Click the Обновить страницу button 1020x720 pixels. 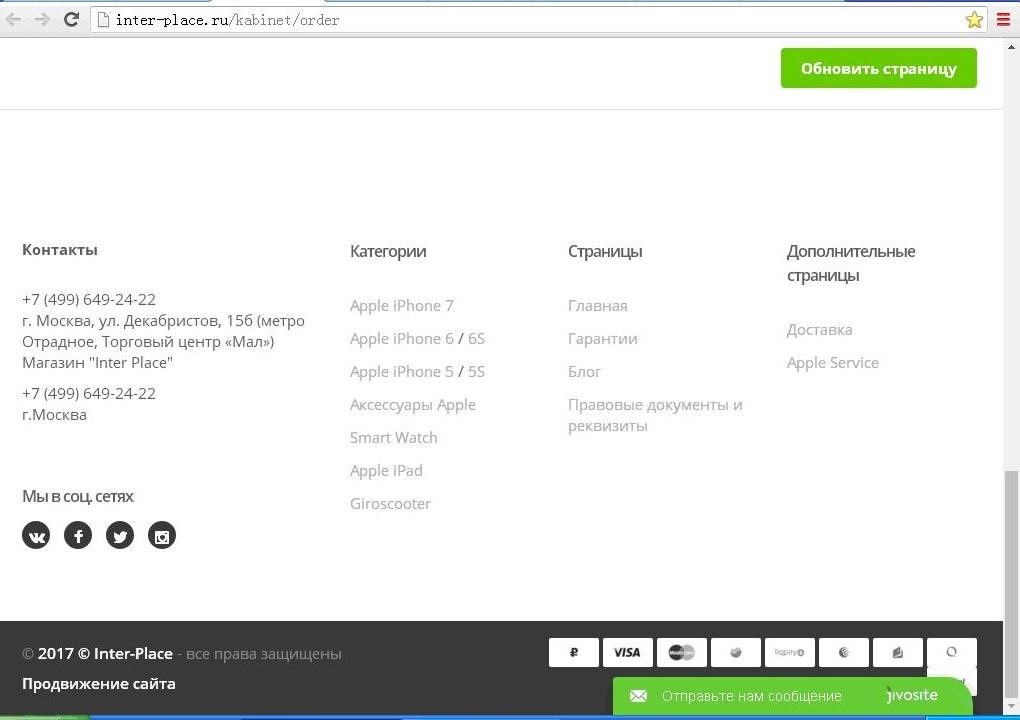(878, 68)
